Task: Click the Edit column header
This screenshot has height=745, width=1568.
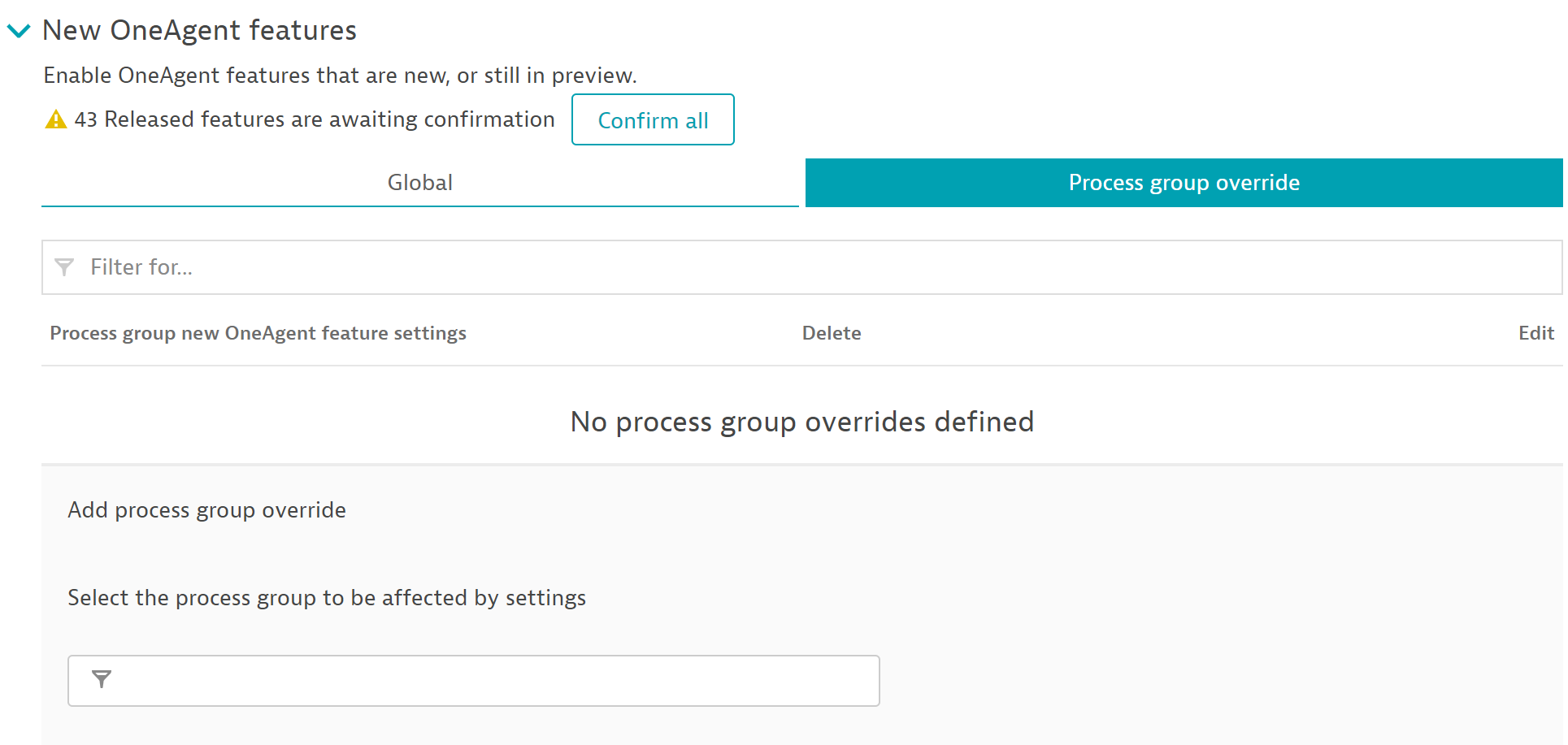Action: [1535, 333]
